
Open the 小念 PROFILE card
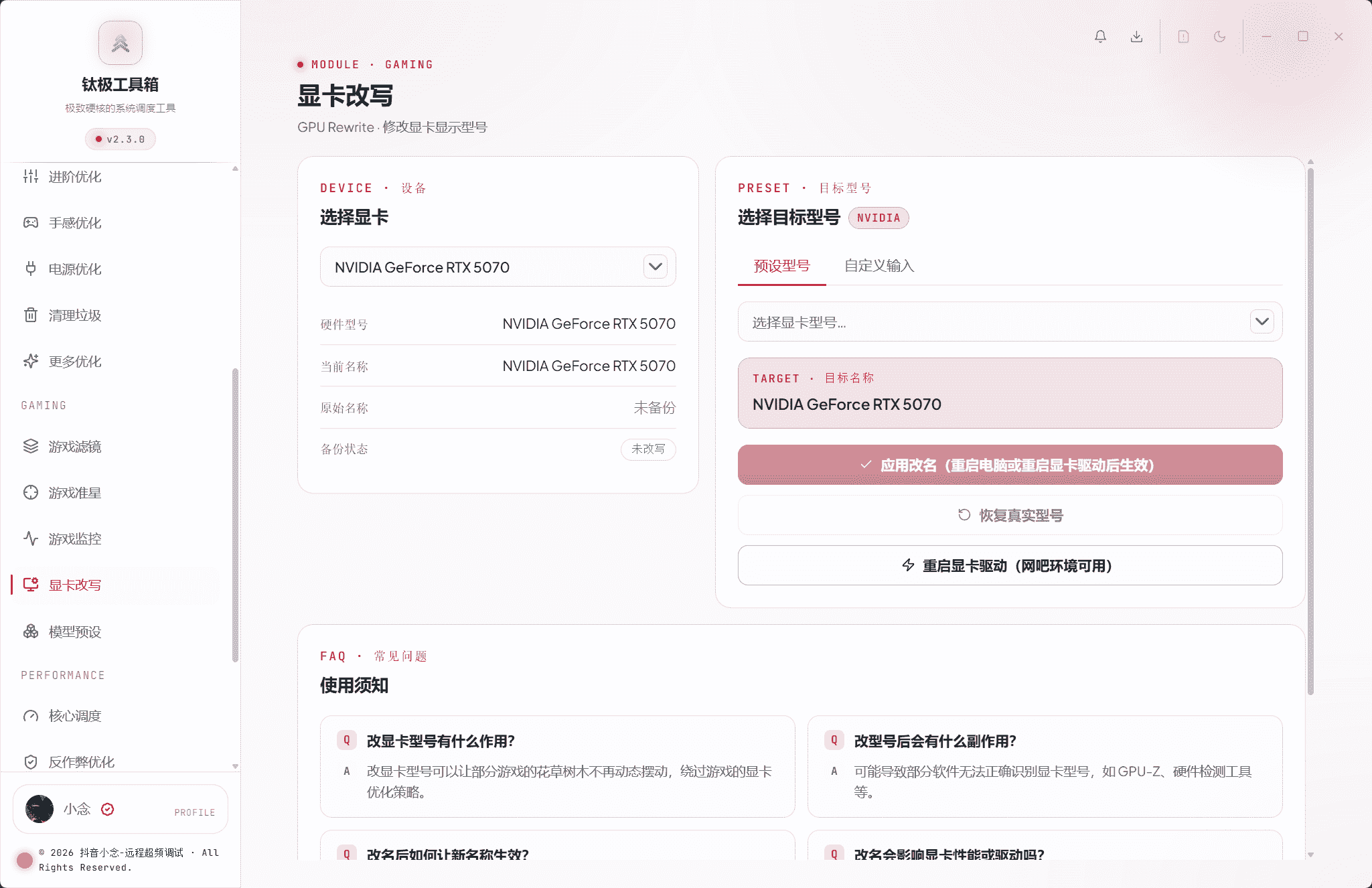[x=121, y=810]
